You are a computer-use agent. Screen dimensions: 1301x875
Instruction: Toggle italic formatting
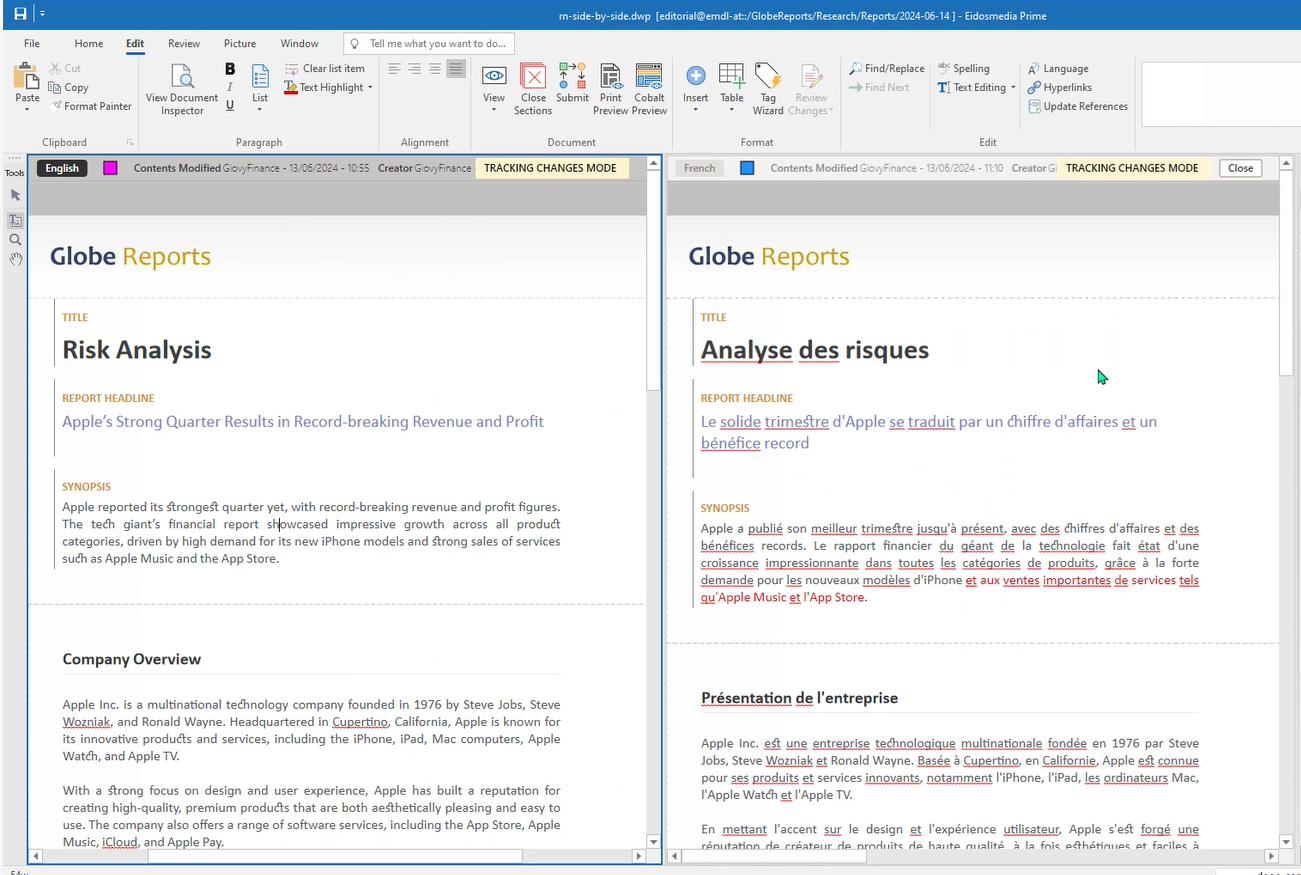pyautogui.click(x=230, y=87)
